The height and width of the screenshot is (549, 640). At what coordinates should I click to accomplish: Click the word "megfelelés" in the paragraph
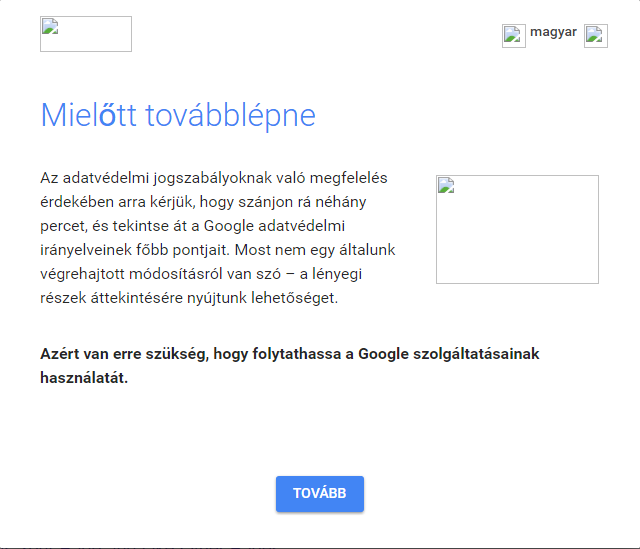click(x=351, y=178)
